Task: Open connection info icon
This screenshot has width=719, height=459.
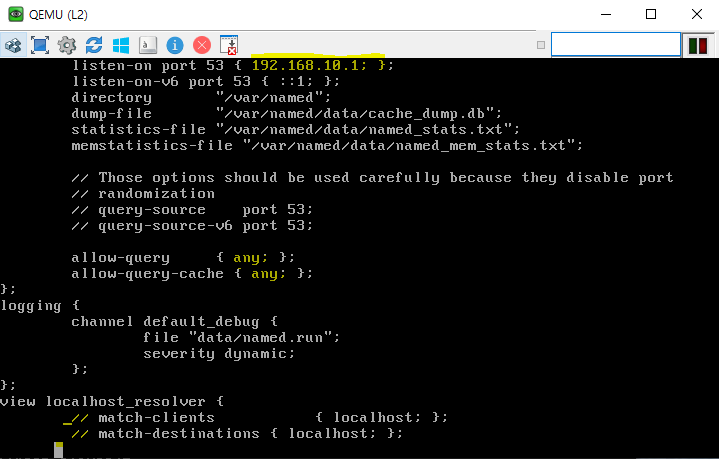Action: [x=175, y=45]
